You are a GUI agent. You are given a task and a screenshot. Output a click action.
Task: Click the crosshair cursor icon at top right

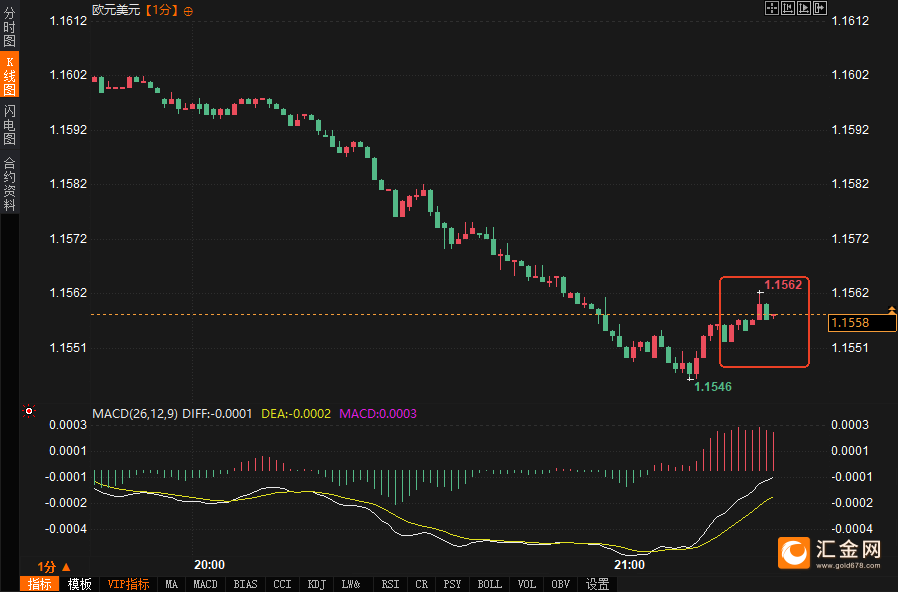tap(772, 8)
